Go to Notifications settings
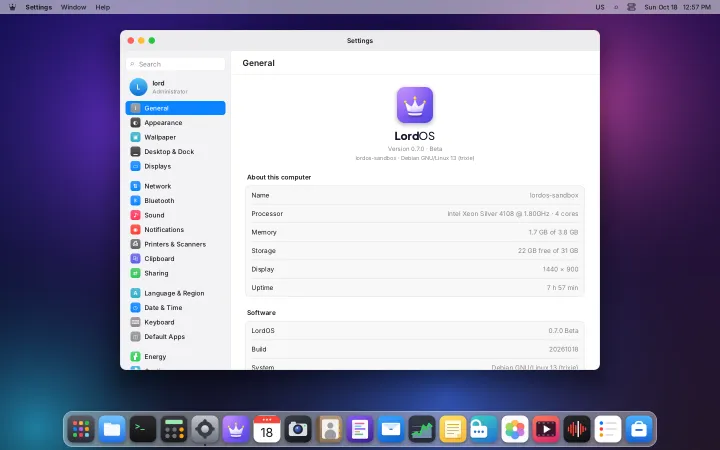This screenshot has height=450, width=720. 175,230
